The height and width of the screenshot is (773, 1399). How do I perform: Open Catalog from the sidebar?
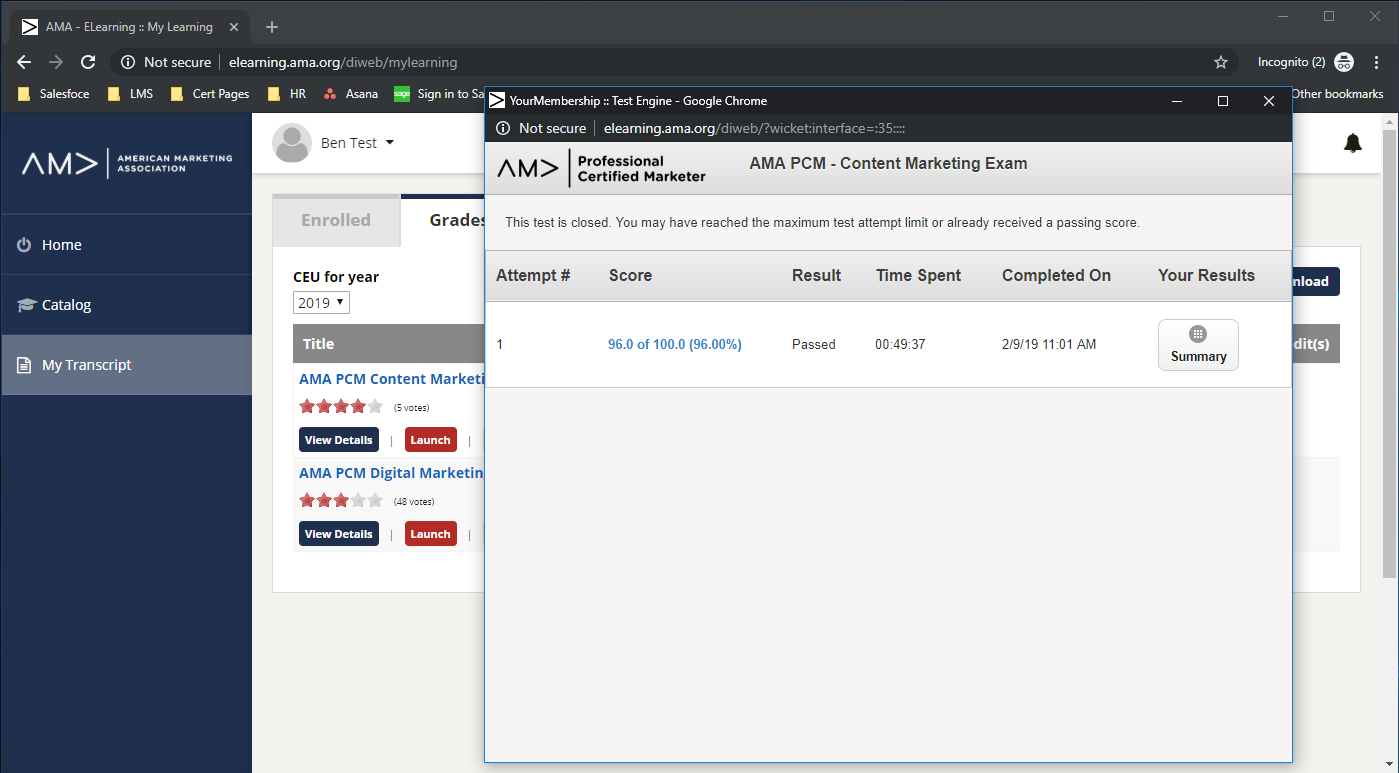[64, 304]
